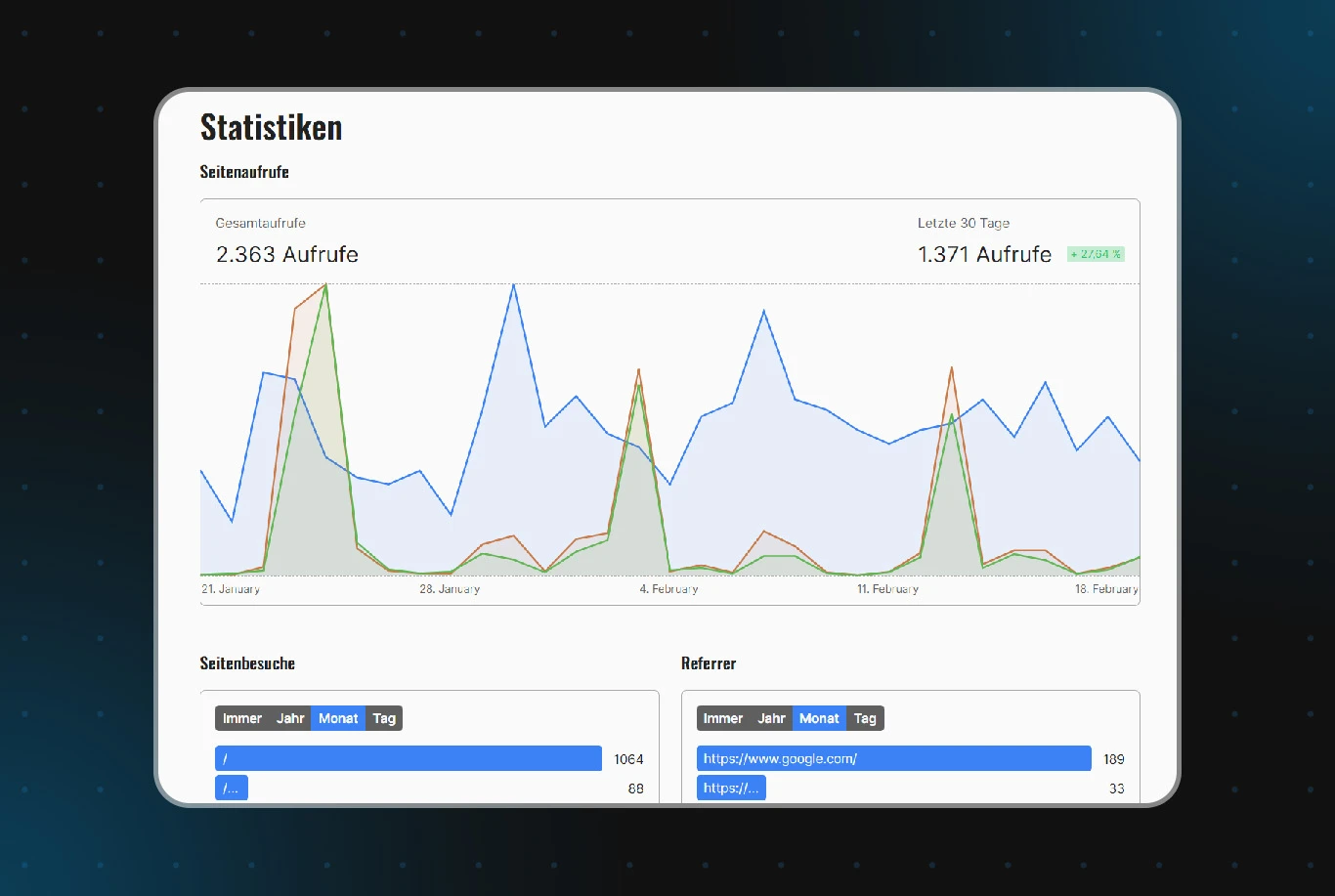
Task: Select Jahr in Seitenbesuche filter
Action: click(x=290, y=718)
